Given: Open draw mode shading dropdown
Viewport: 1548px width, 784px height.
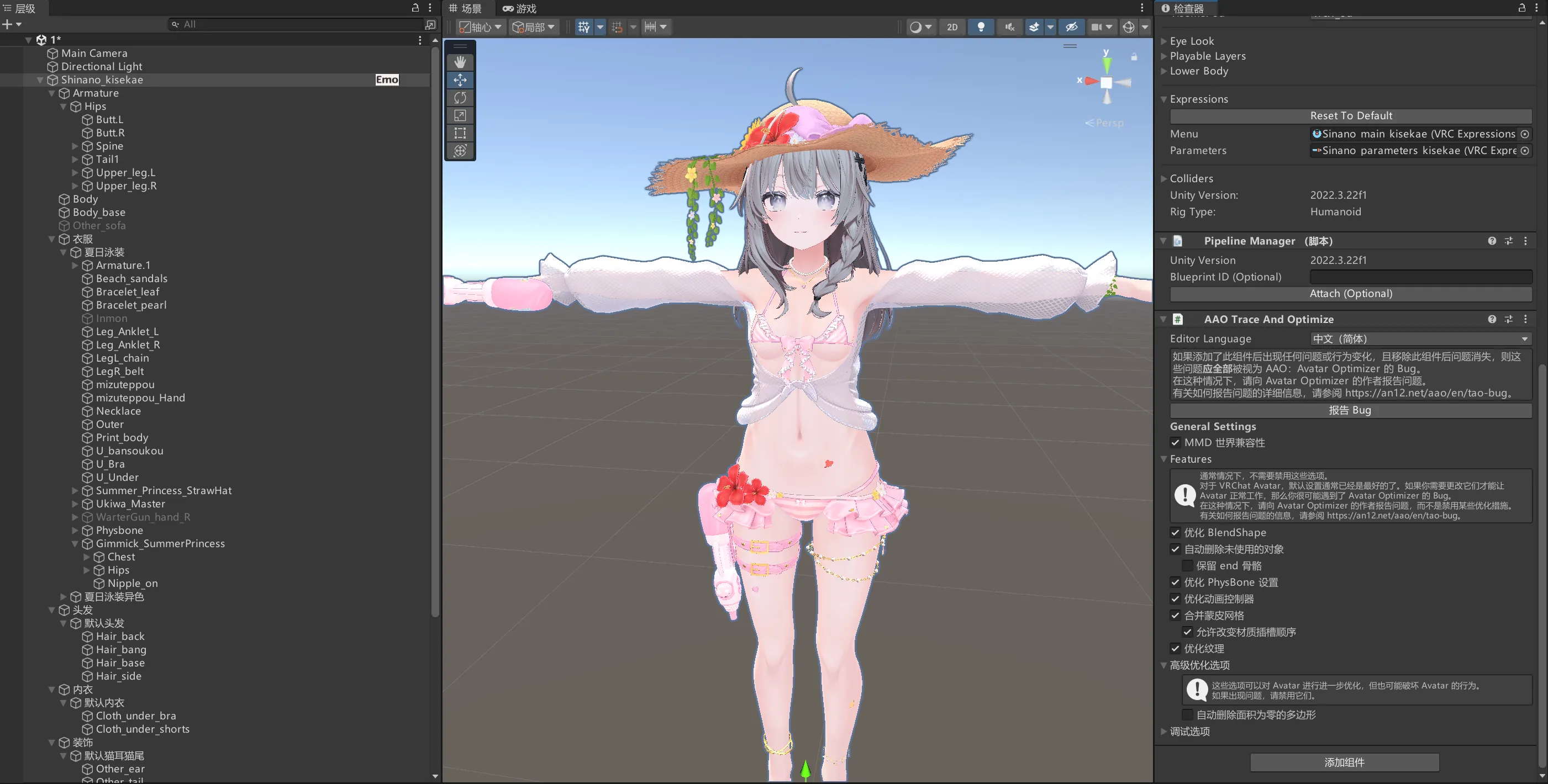Looking at the screenshot, I should coord(920,27).
